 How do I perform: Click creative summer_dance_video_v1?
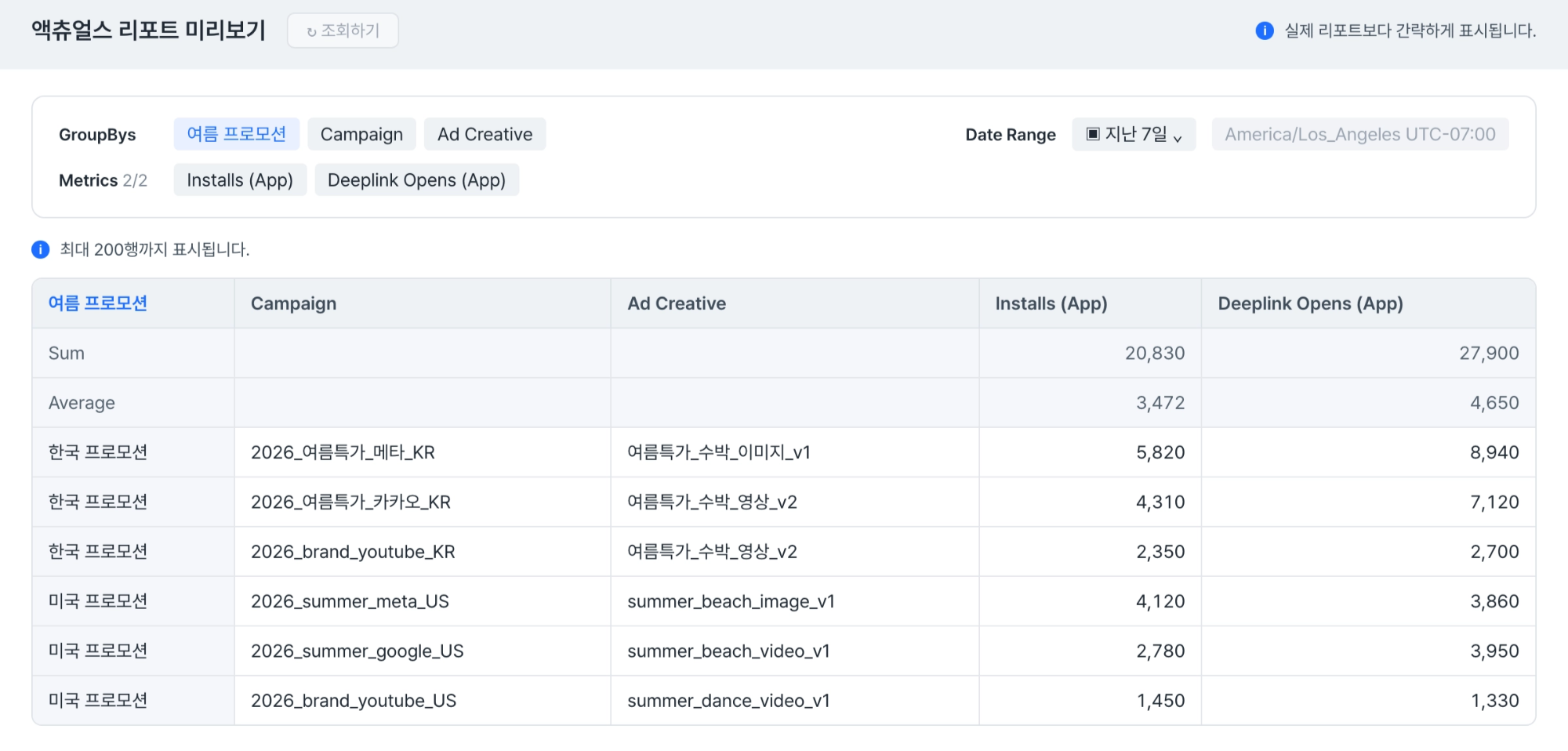[x=728, y=701]
